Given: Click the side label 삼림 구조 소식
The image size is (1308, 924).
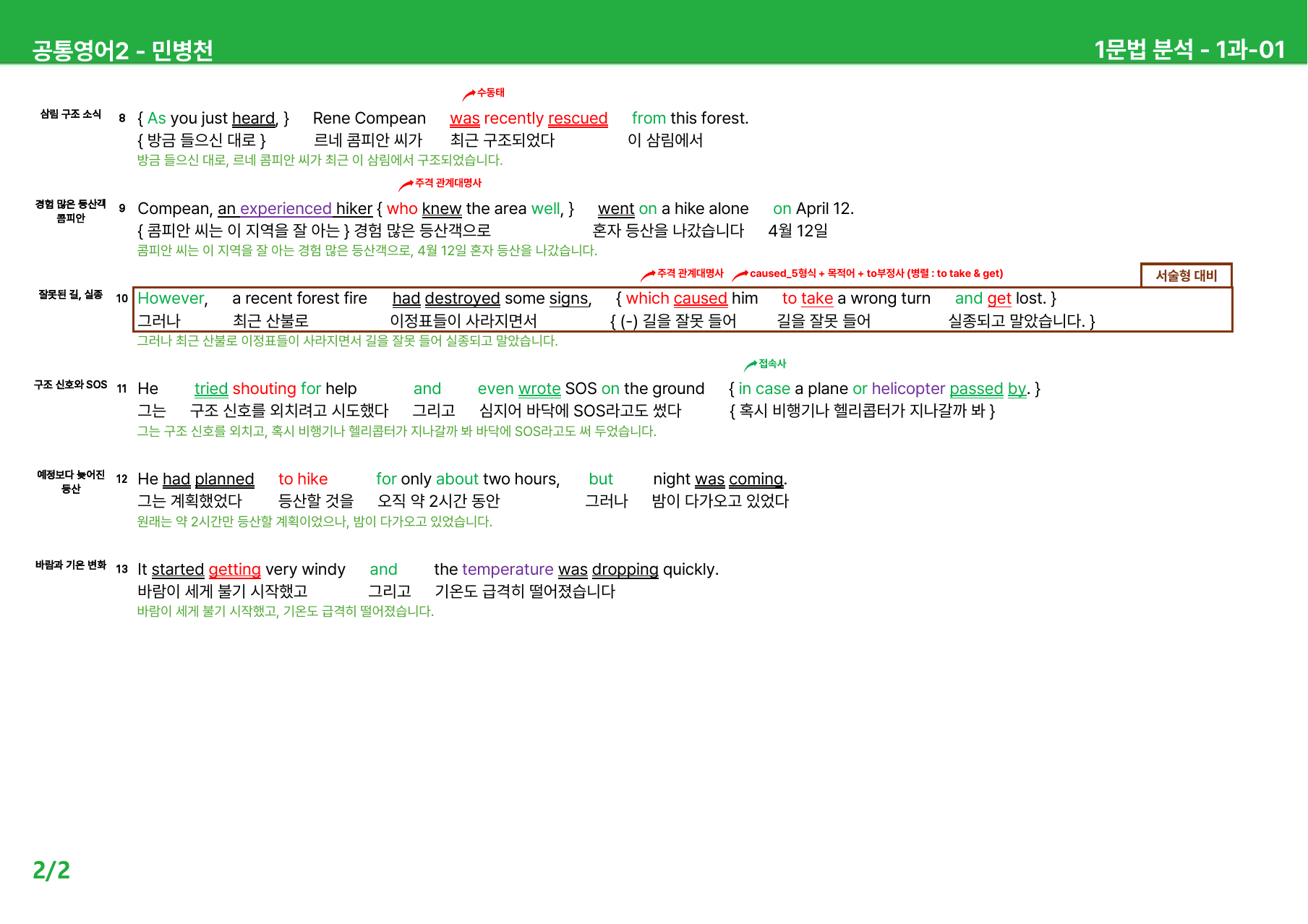Looking at the screenshot, I should (x=71, y=114).
